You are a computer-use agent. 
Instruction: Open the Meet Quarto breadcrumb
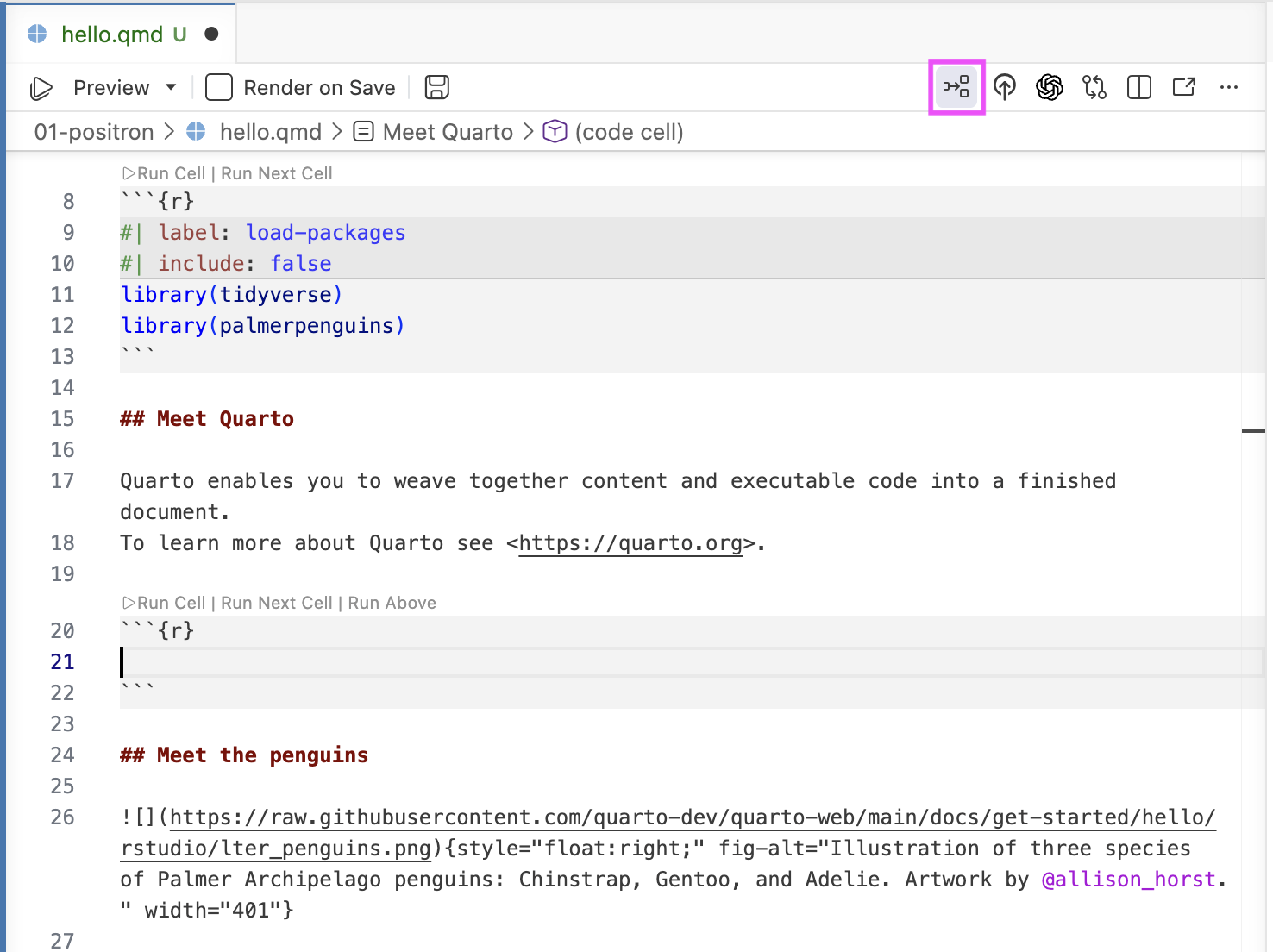(448, 132)
